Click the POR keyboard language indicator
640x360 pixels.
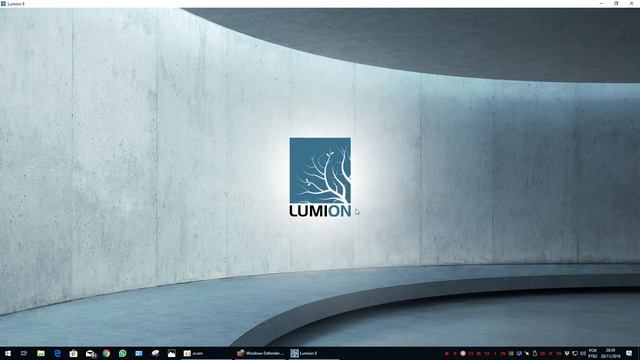tap(593, 353)
